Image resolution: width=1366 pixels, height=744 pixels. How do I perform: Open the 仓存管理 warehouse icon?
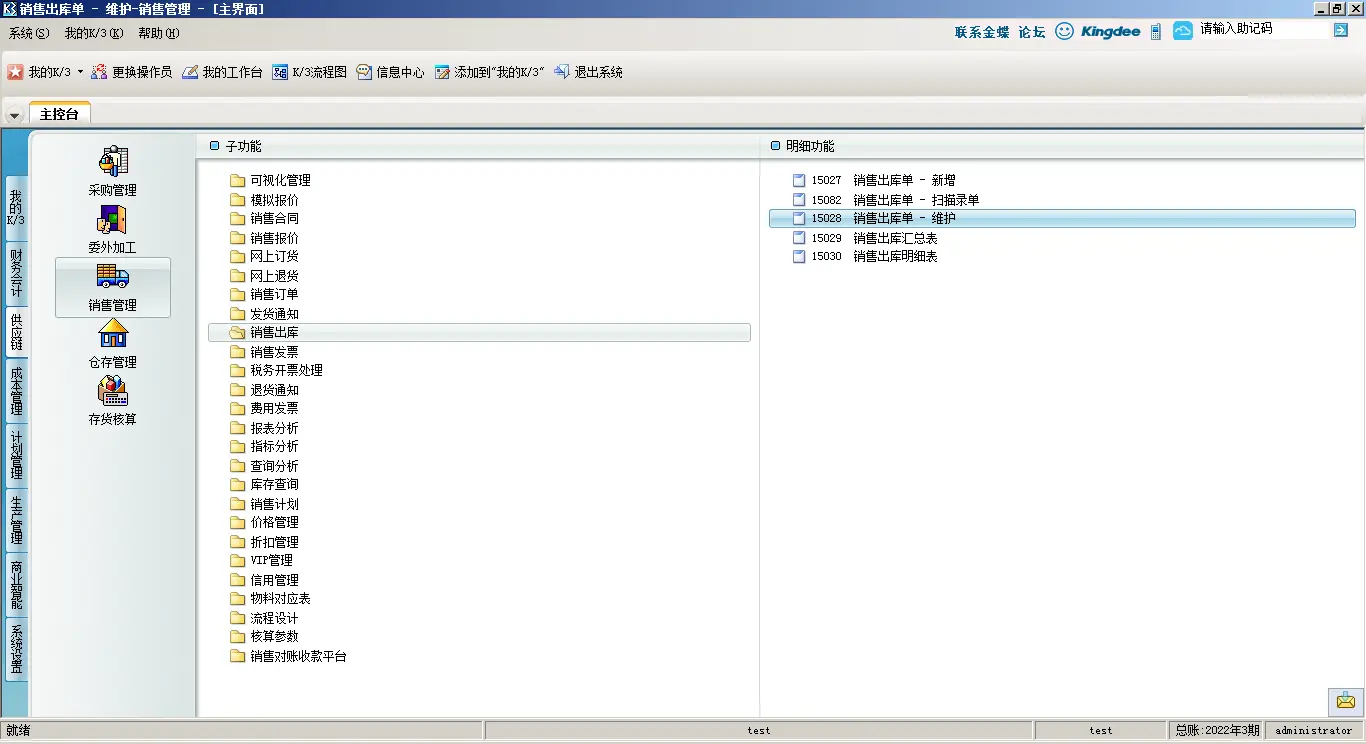pos(112,334)
